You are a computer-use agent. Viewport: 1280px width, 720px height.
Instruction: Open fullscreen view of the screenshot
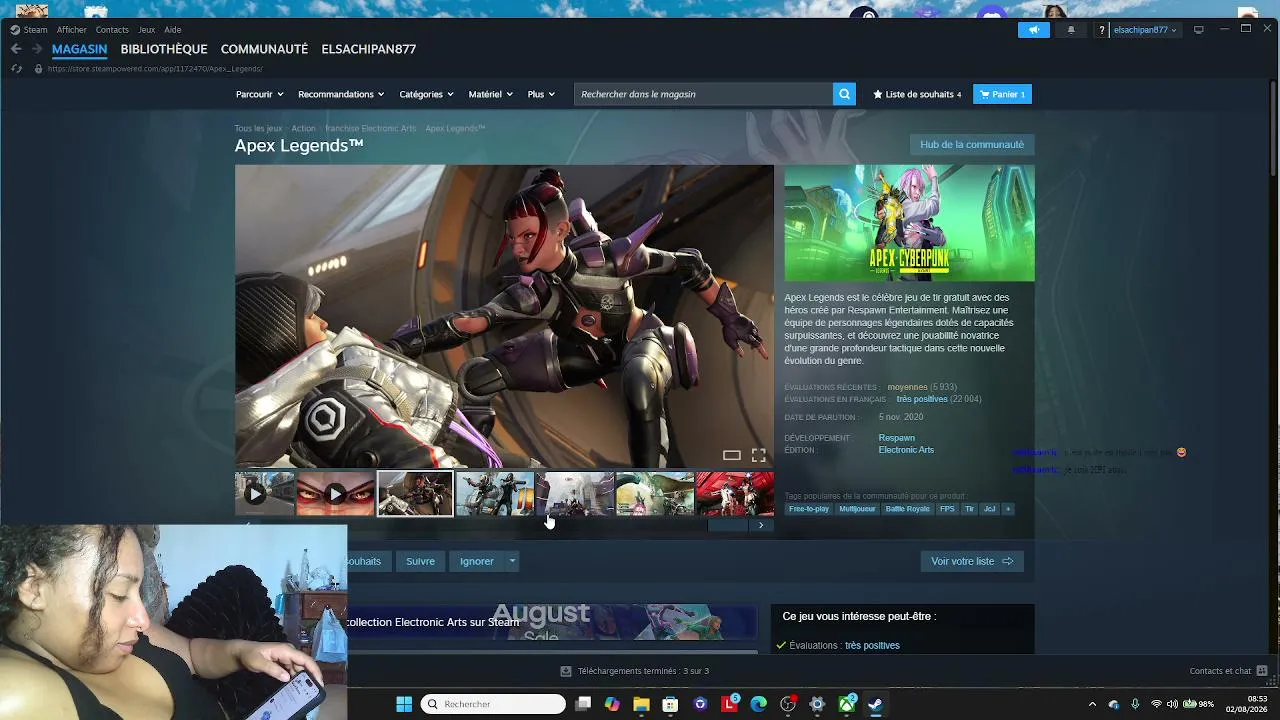click(x=759, y=456)
